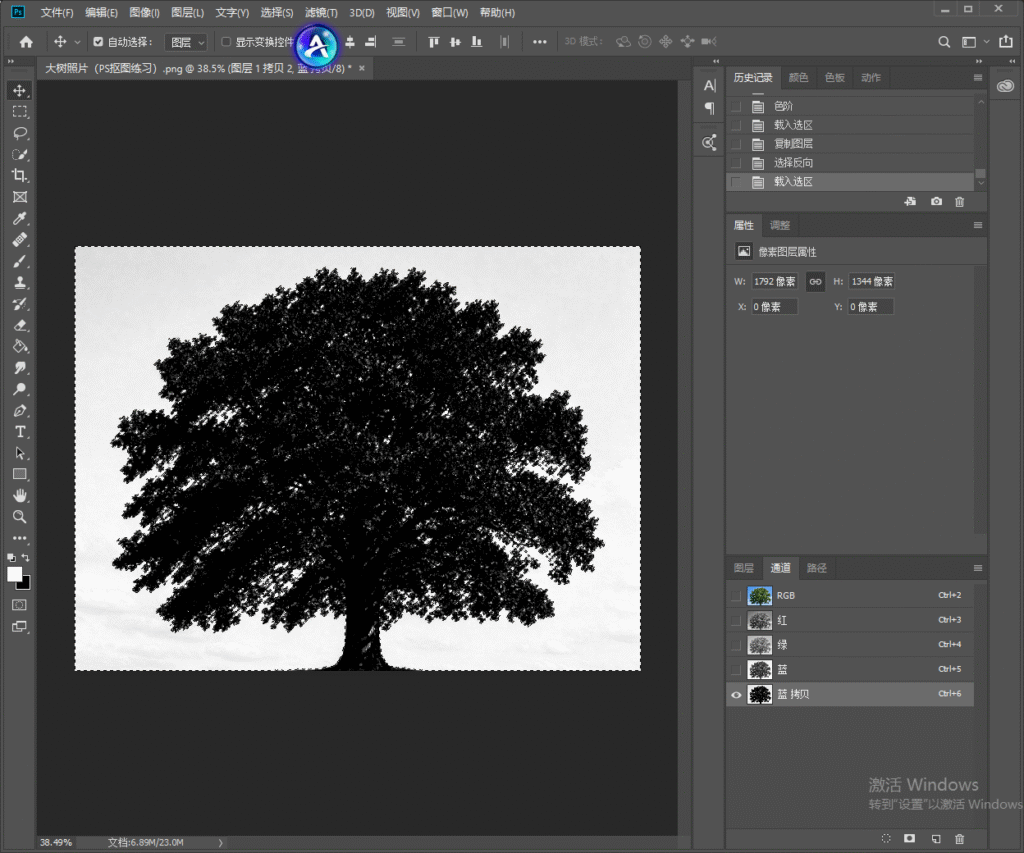Screen dimensions: 1024x853
Task: Click the foreground white color swatch
Action: tap(14, 574)
